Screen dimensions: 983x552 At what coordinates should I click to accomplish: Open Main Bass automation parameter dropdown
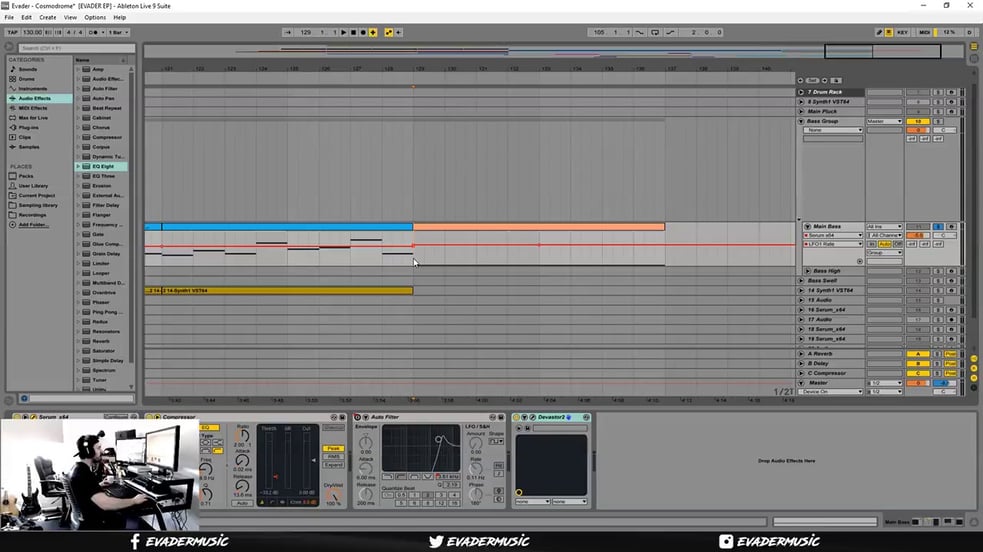coord(833,244)
